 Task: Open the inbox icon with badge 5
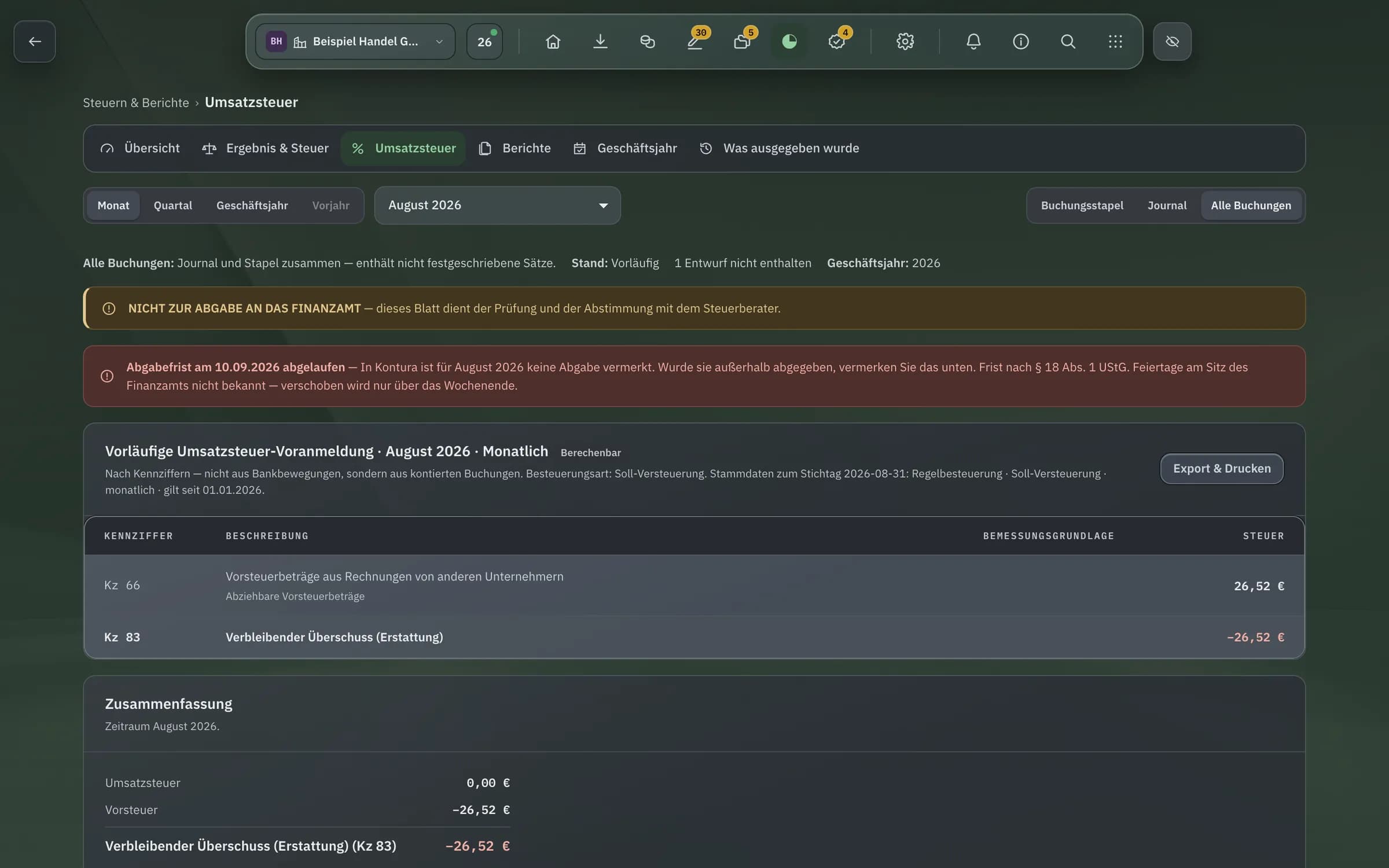(x=742, y=41)
